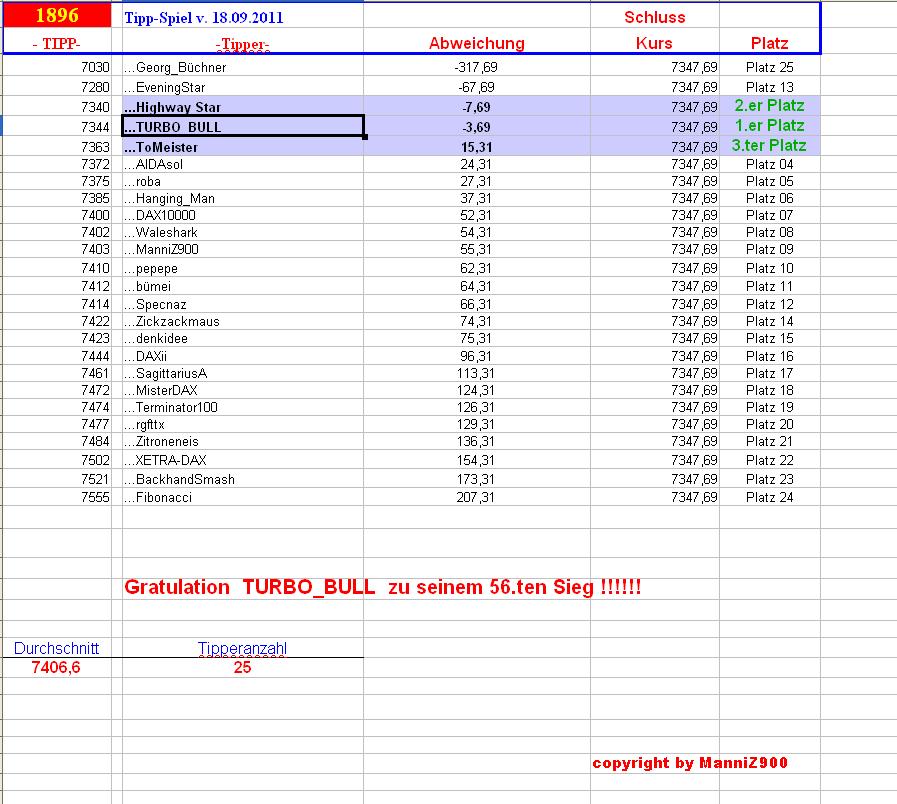This screenshot has height=804, width=897.
Task: Select the TURBO_BULL name cell
Action: pyautogui.click(x=243, y=126)
